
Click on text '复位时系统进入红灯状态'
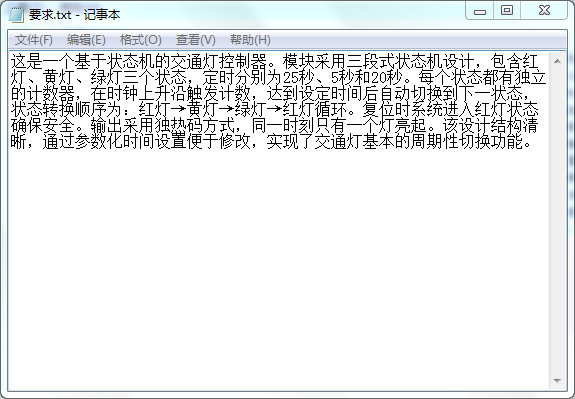pyautogui.click(x=450, y=109)
